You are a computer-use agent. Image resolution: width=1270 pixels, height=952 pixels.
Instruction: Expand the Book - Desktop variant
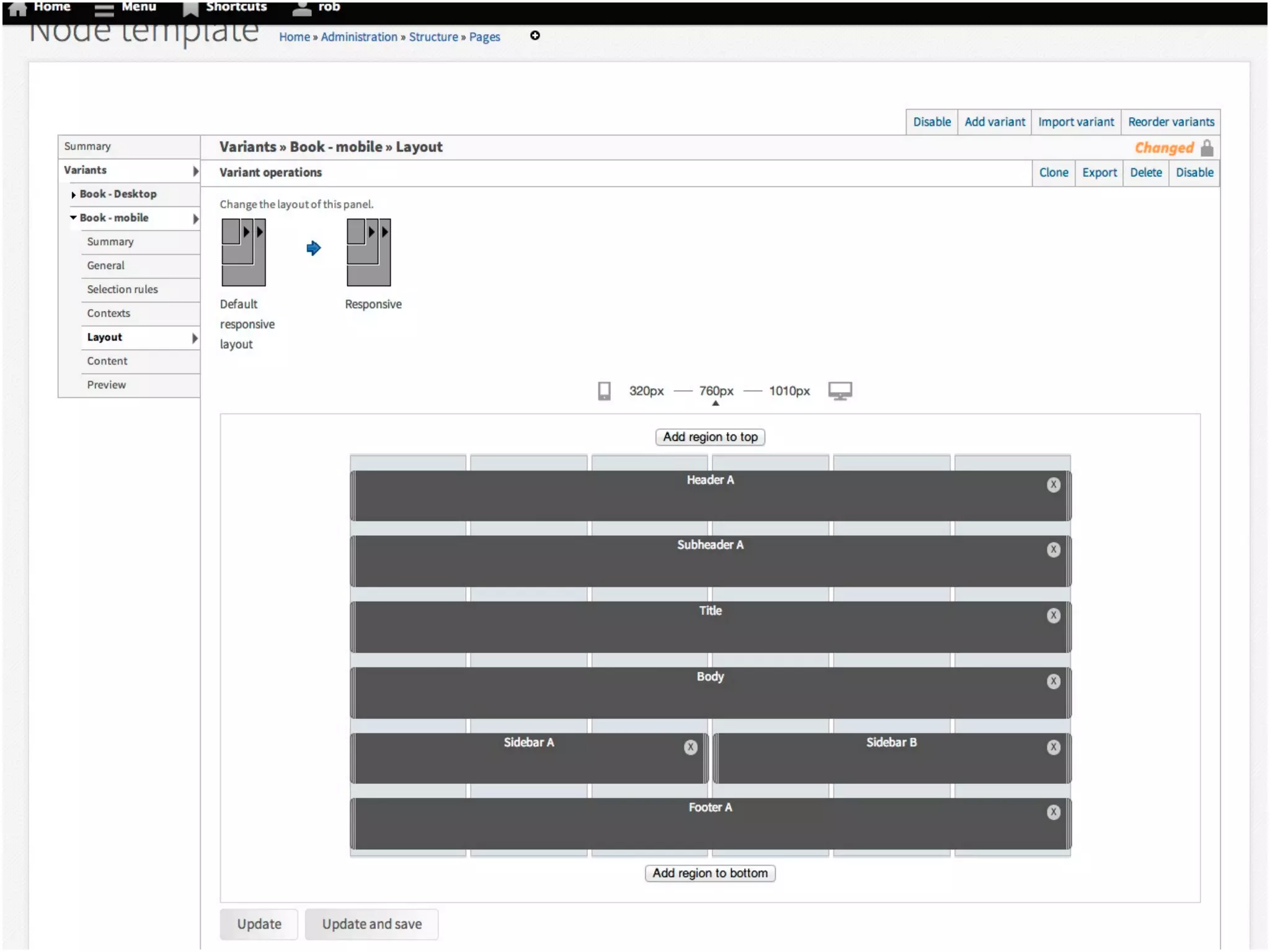click(74, 195)
